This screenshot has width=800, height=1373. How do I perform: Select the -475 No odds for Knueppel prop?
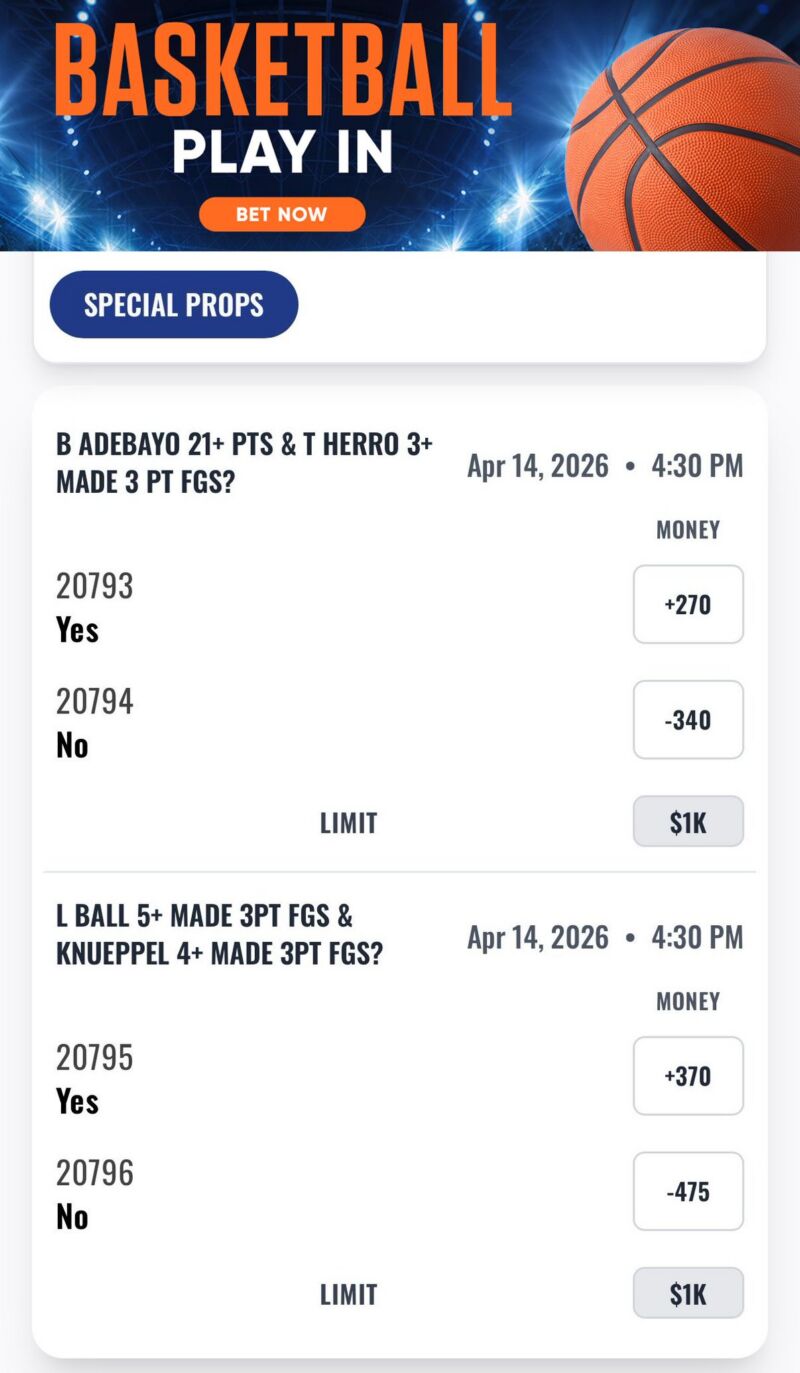[x=688, y=1191]
